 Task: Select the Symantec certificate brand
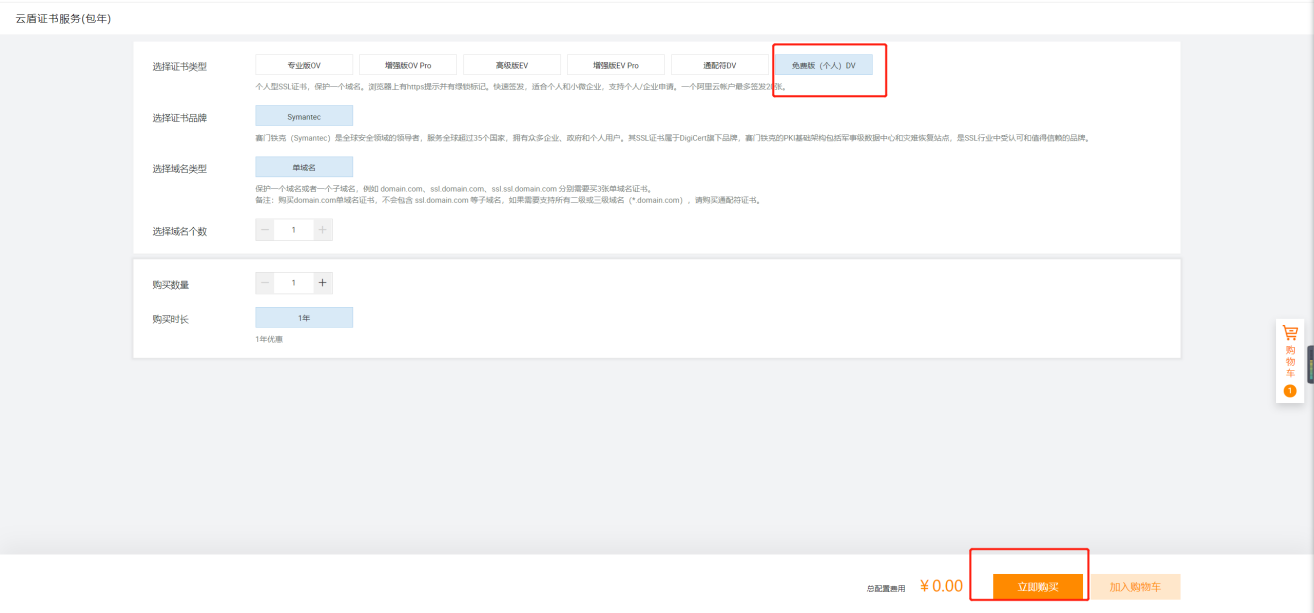(x=304, y=116)
